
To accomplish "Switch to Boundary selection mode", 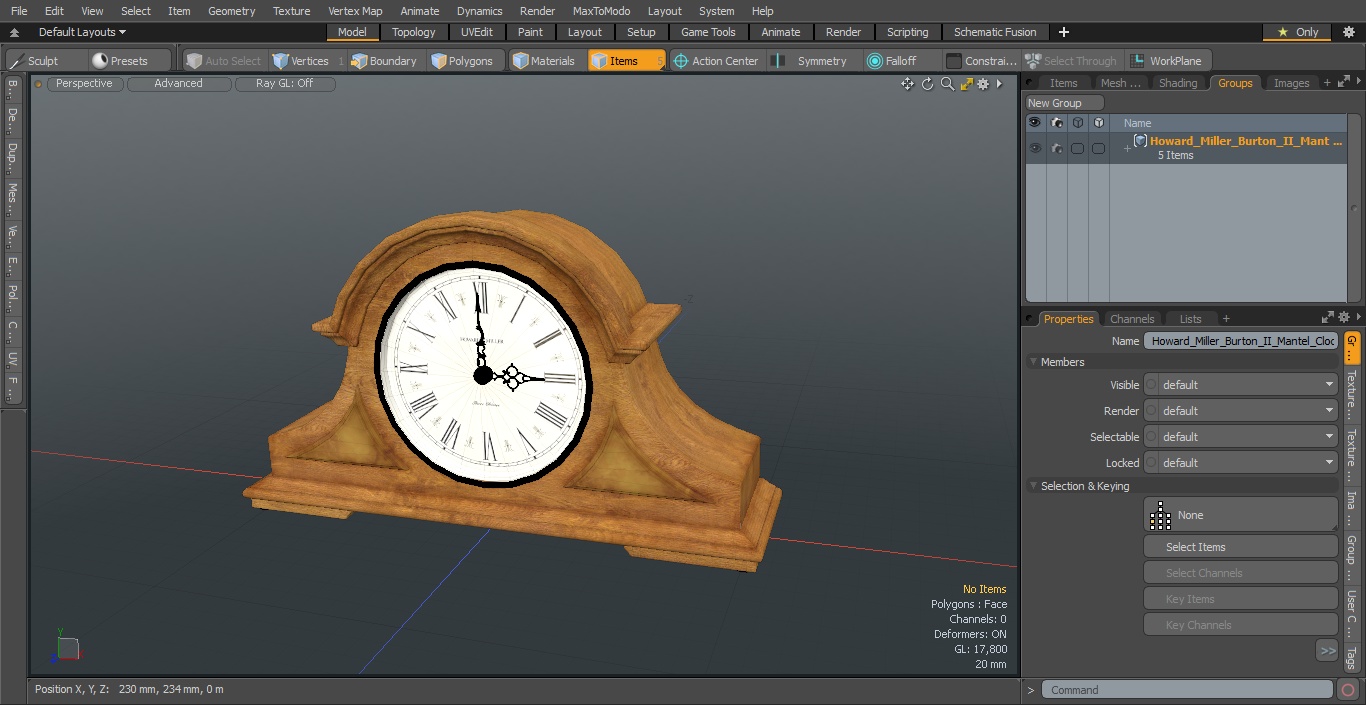I will coord(384,61).
